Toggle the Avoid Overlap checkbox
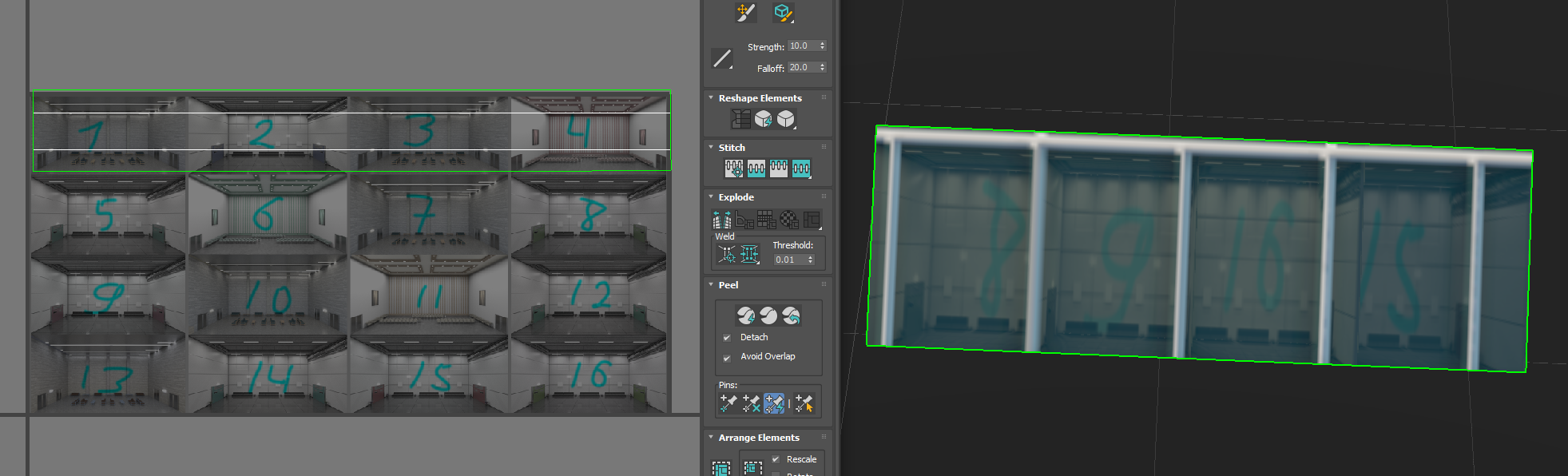 (x=727, y=358)
